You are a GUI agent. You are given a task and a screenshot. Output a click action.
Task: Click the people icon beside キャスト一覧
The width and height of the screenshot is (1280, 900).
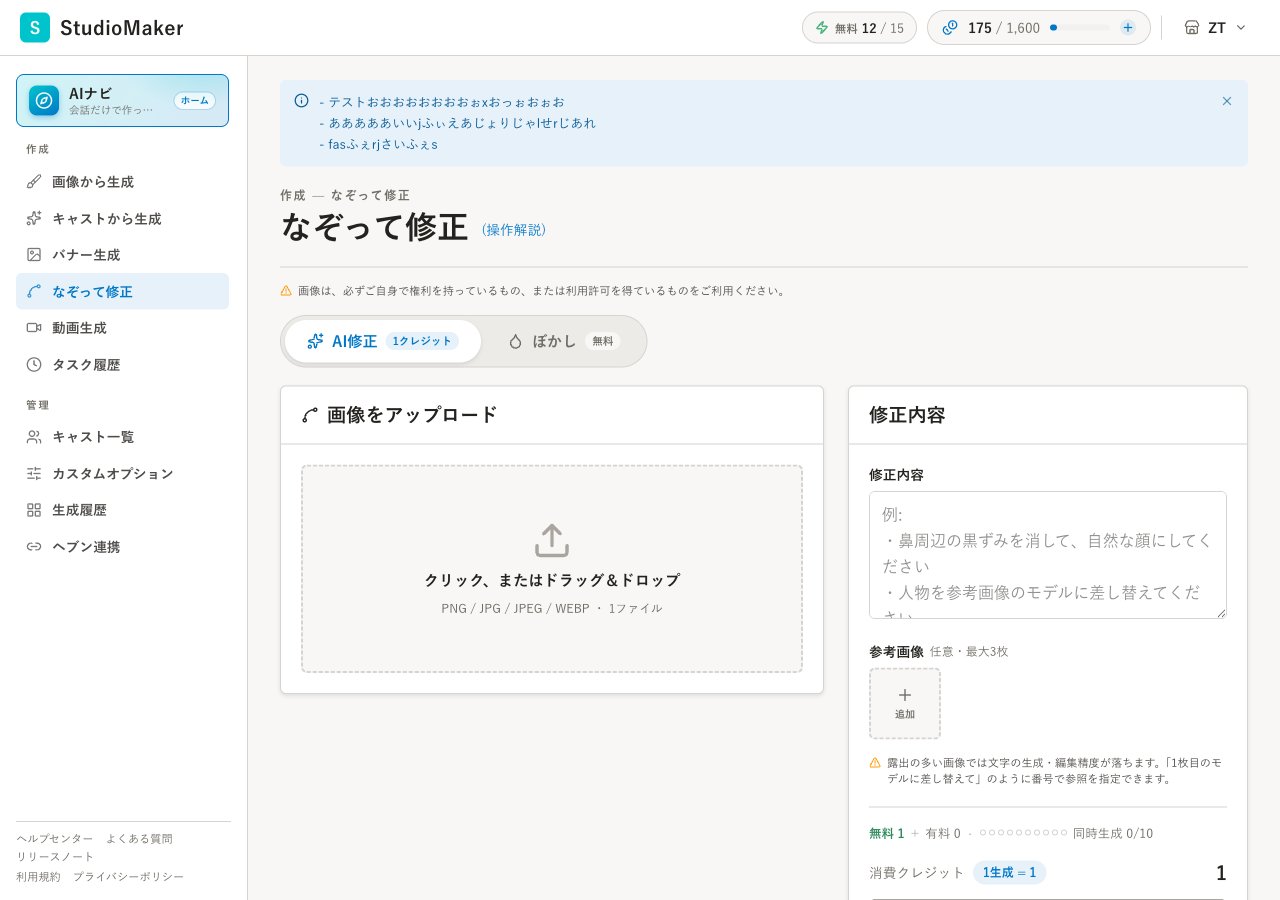(34, 436)
